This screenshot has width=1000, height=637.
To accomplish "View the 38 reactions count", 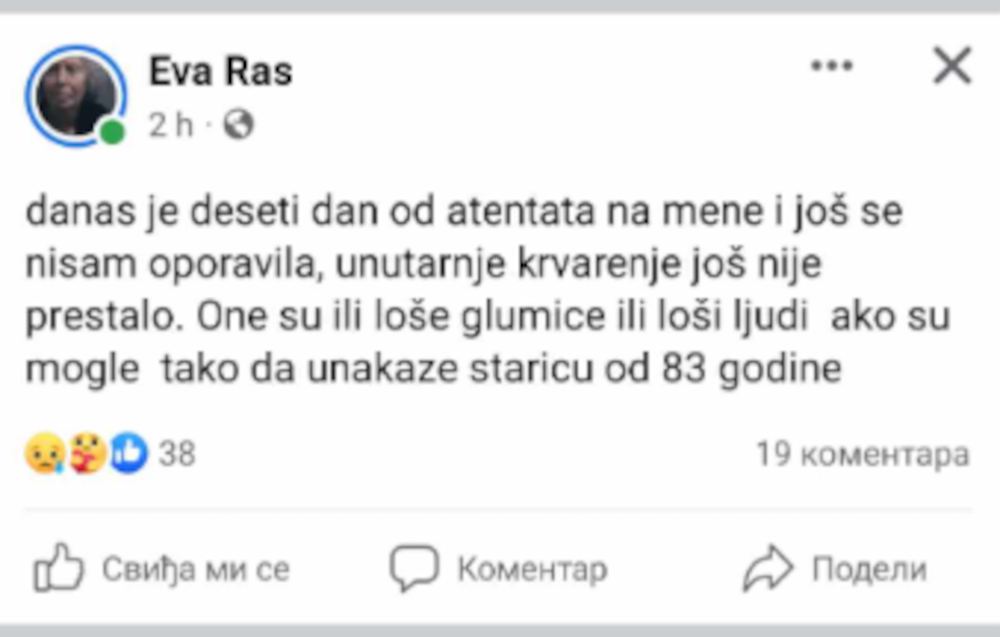I will coord(177,455).
